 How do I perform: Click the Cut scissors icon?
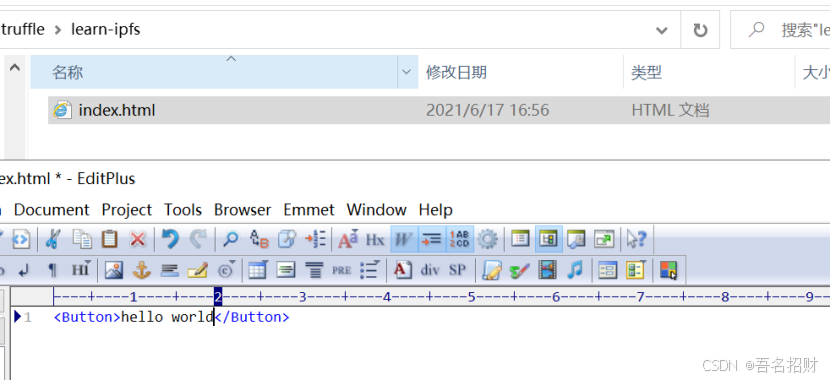click(x=52, y=240)
